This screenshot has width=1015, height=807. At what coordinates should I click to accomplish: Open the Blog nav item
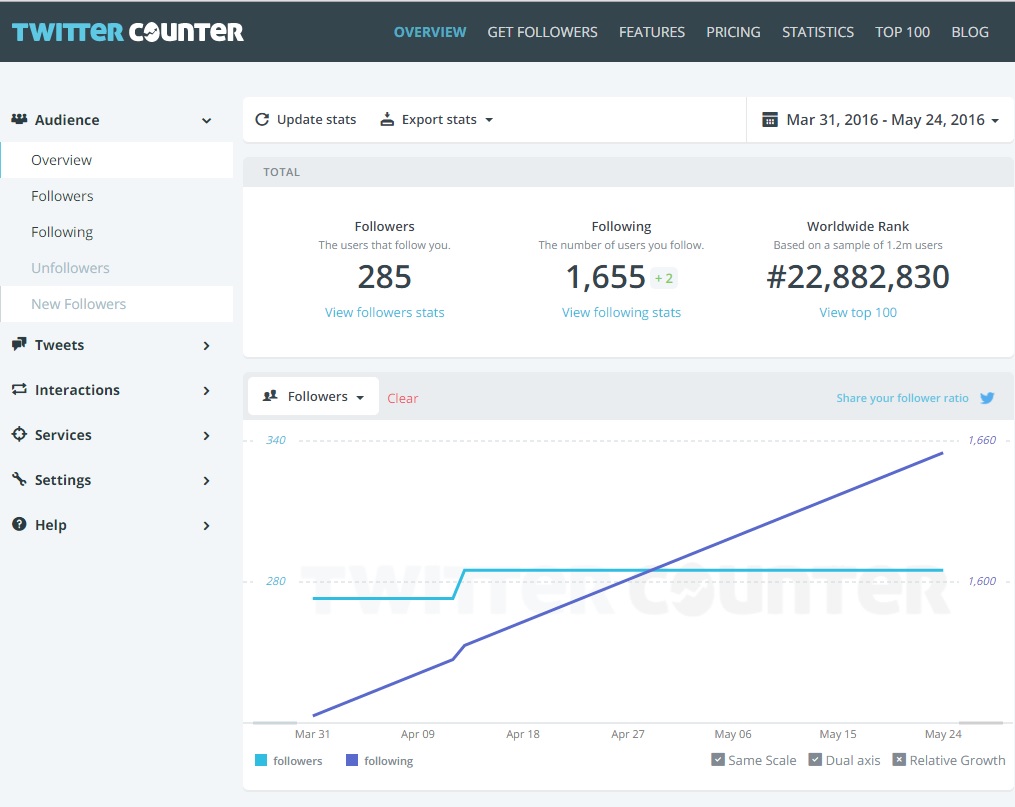point(970,32)
